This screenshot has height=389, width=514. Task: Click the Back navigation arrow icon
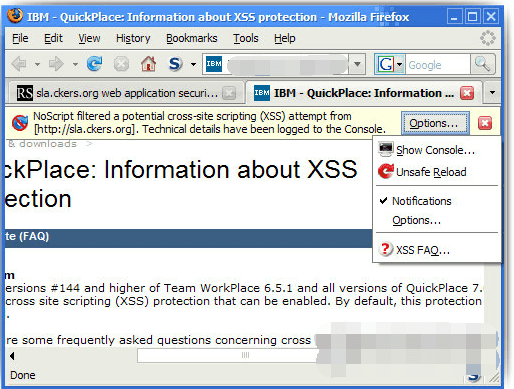coord(19,63)
